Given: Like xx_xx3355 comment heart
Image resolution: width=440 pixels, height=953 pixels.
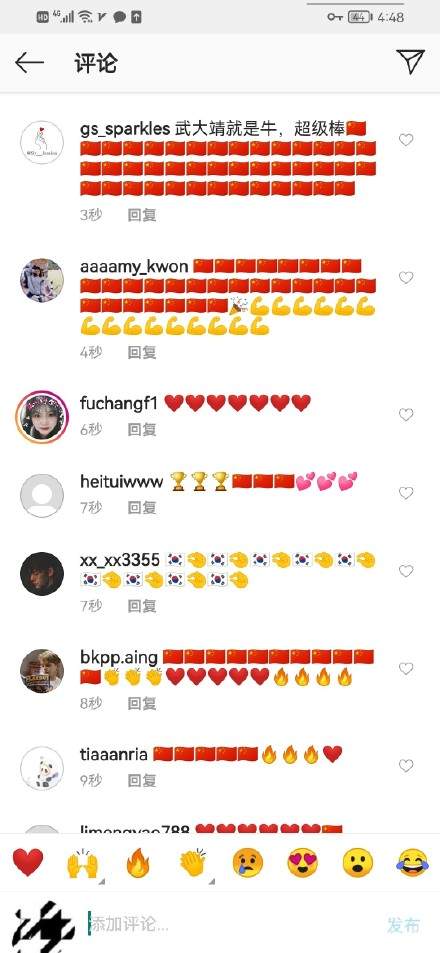Looking at the screenshot, I should (406, 571).
